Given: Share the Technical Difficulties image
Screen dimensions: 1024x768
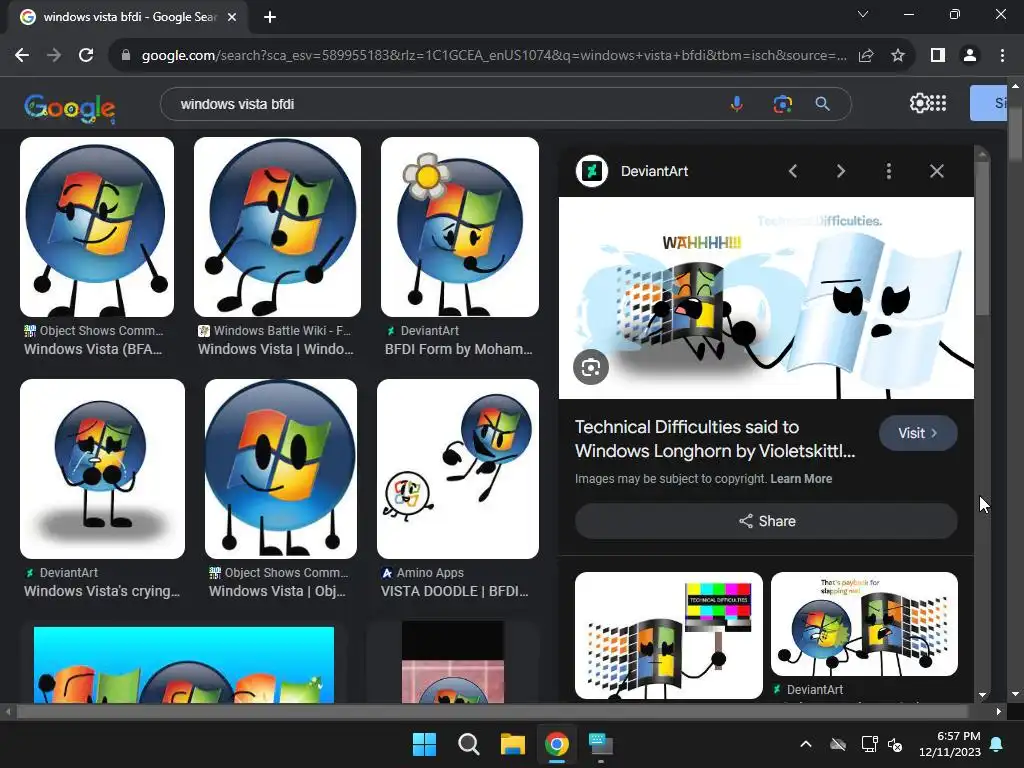Looking at the screenshot, I should [x=766, y=521].
